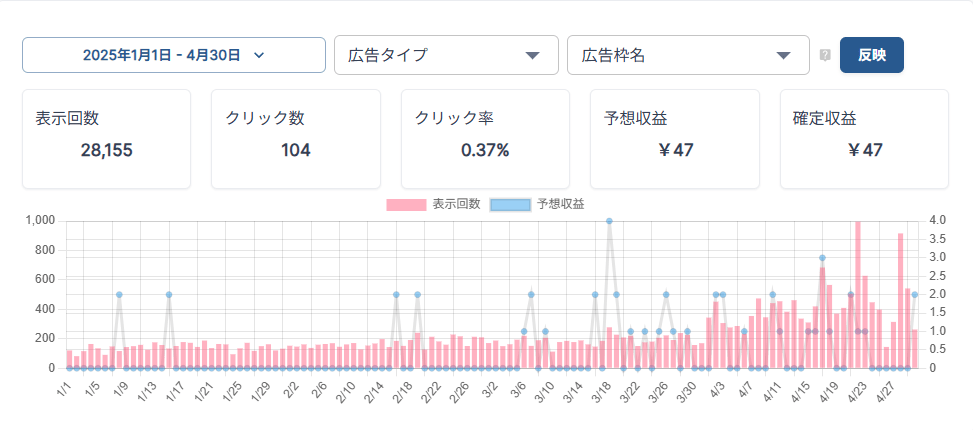Select the 予想収益 summary card
The height and width of the screenshot is (430, 973).
(675, 139)
